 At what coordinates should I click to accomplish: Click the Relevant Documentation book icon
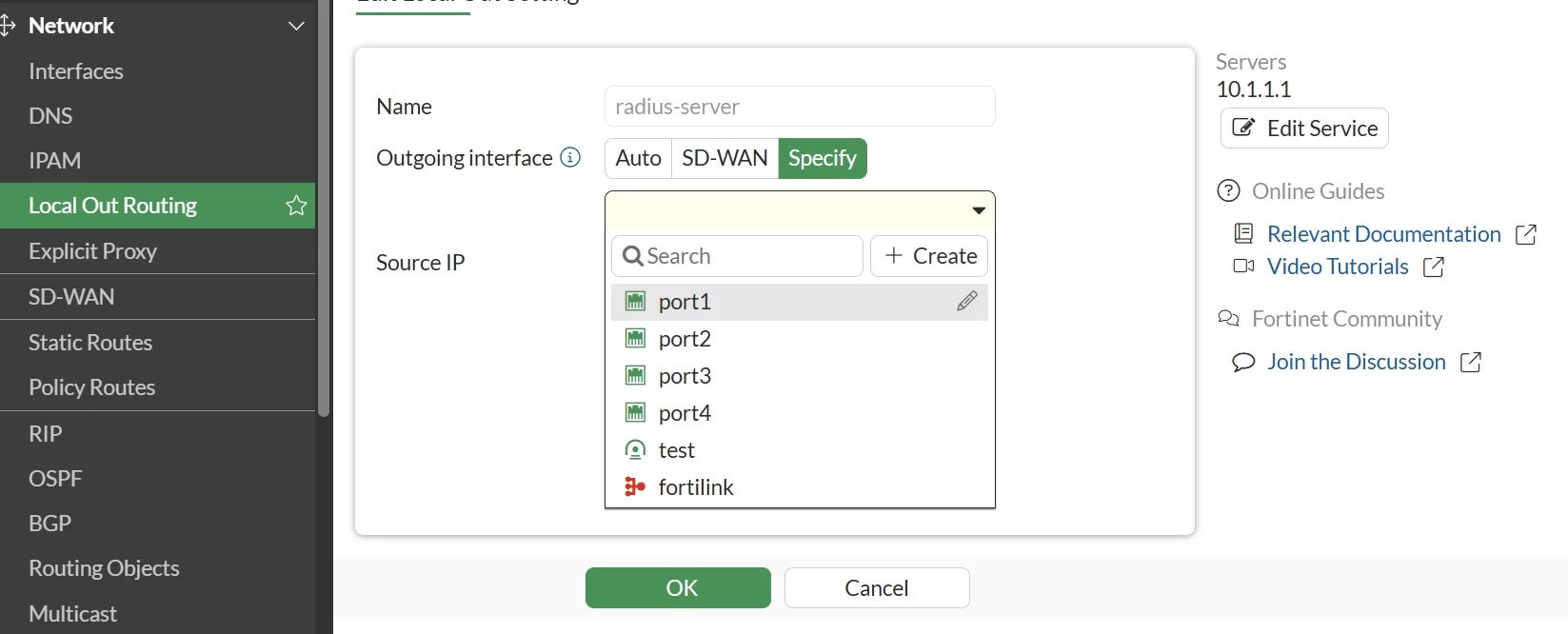[x=1243, y=233]
